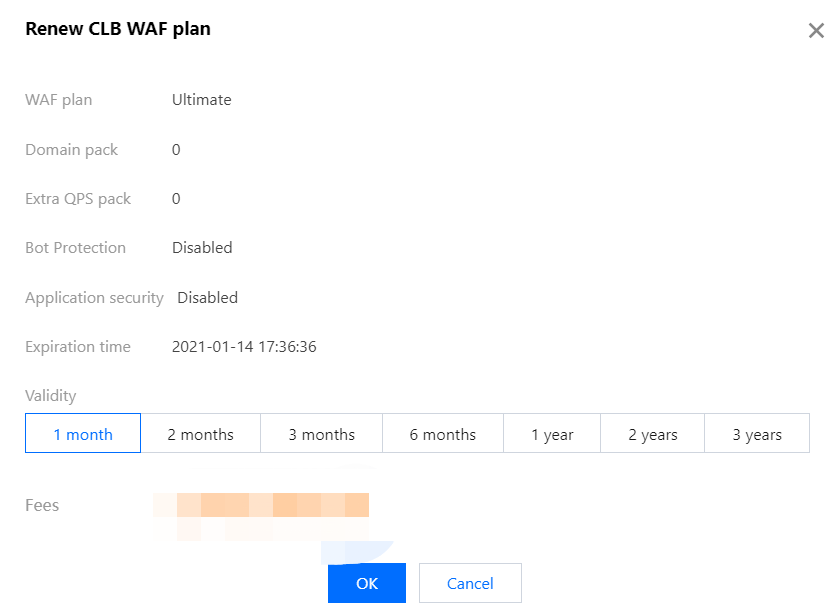Viewport: 835px width, 610px height.
Task: Click the Validity label
Action: pos(51,396)
